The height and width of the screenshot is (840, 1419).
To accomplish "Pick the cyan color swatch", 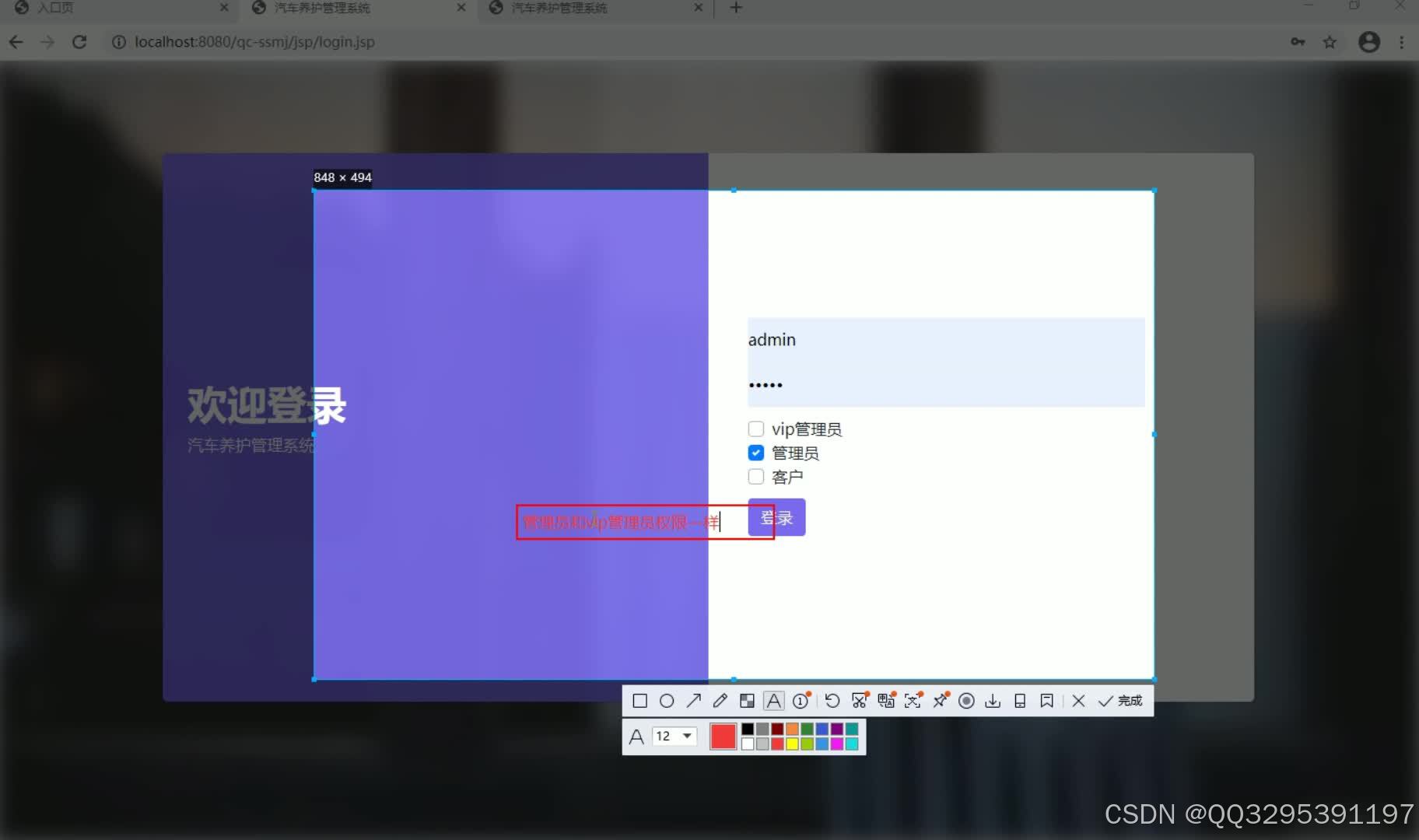I will 851,744.
